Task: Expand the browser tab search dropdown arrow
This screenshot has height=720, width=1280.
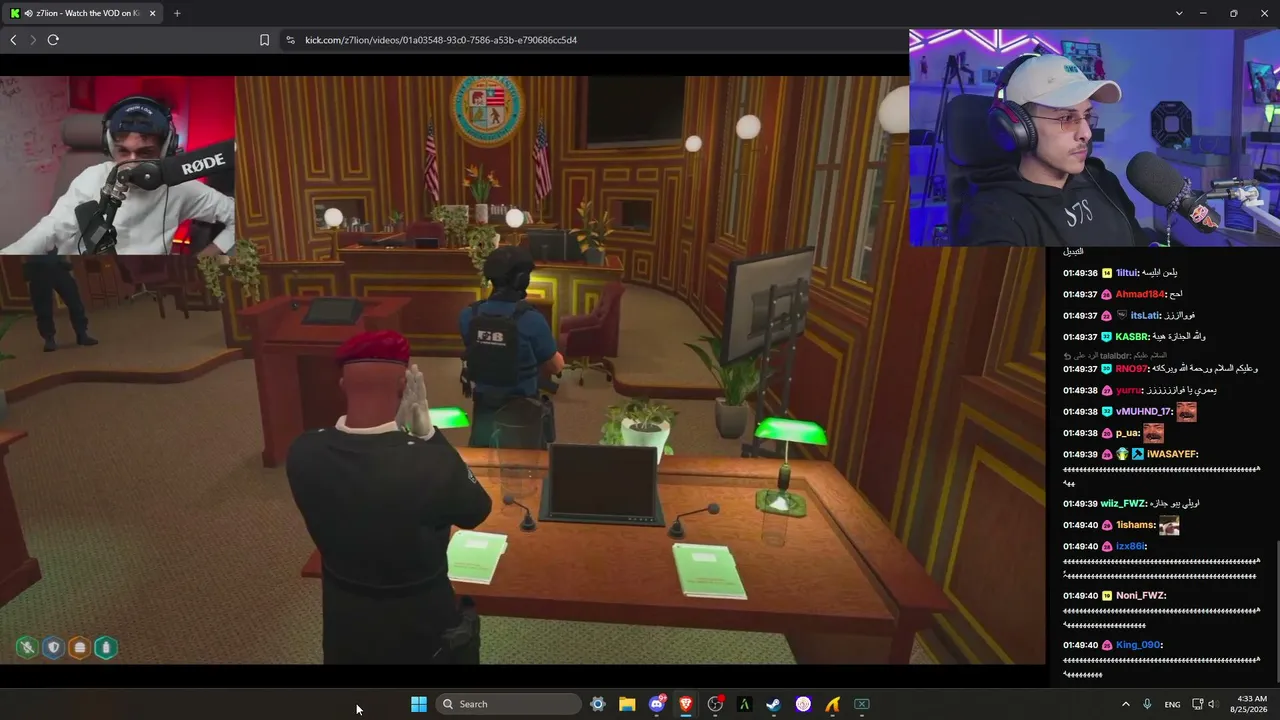Action: pos(1179,13)
